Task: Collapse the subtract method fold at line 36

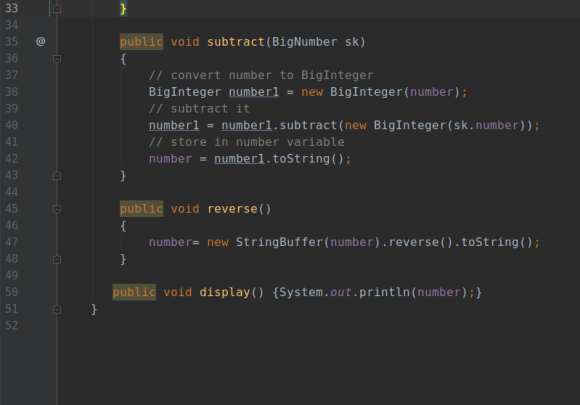Action: (57, 58)
